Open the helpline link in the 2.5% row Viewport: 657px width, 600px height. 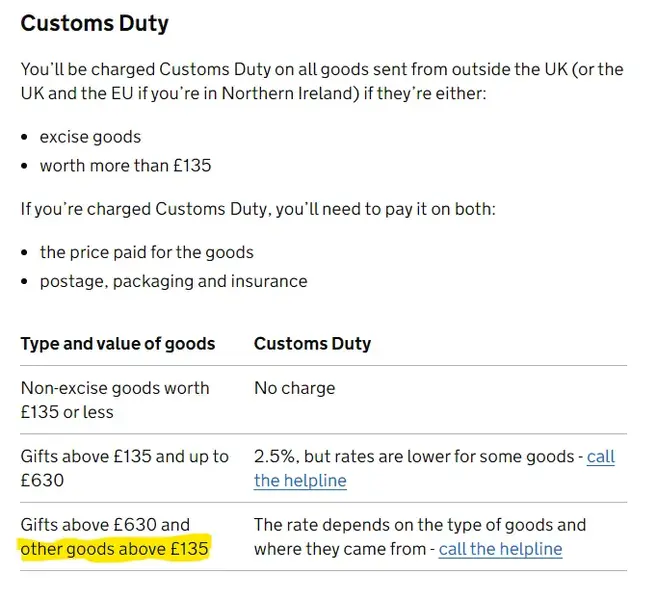300,480
